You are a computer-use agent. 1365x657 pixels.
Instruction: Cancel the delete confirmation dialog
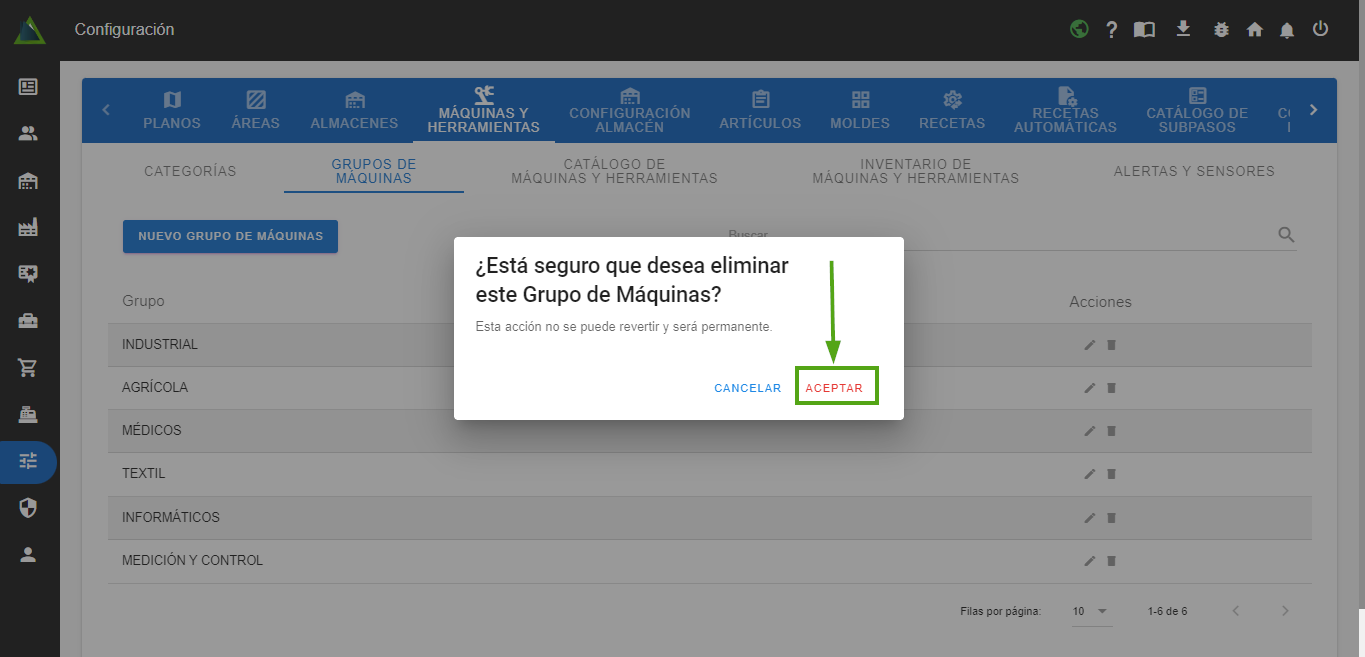(x=747, y=388)
